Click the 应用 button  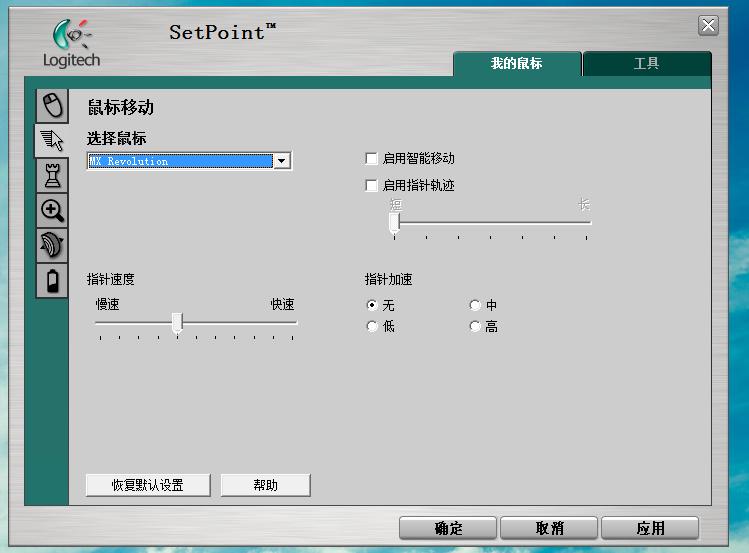click(x=650, y=528)
